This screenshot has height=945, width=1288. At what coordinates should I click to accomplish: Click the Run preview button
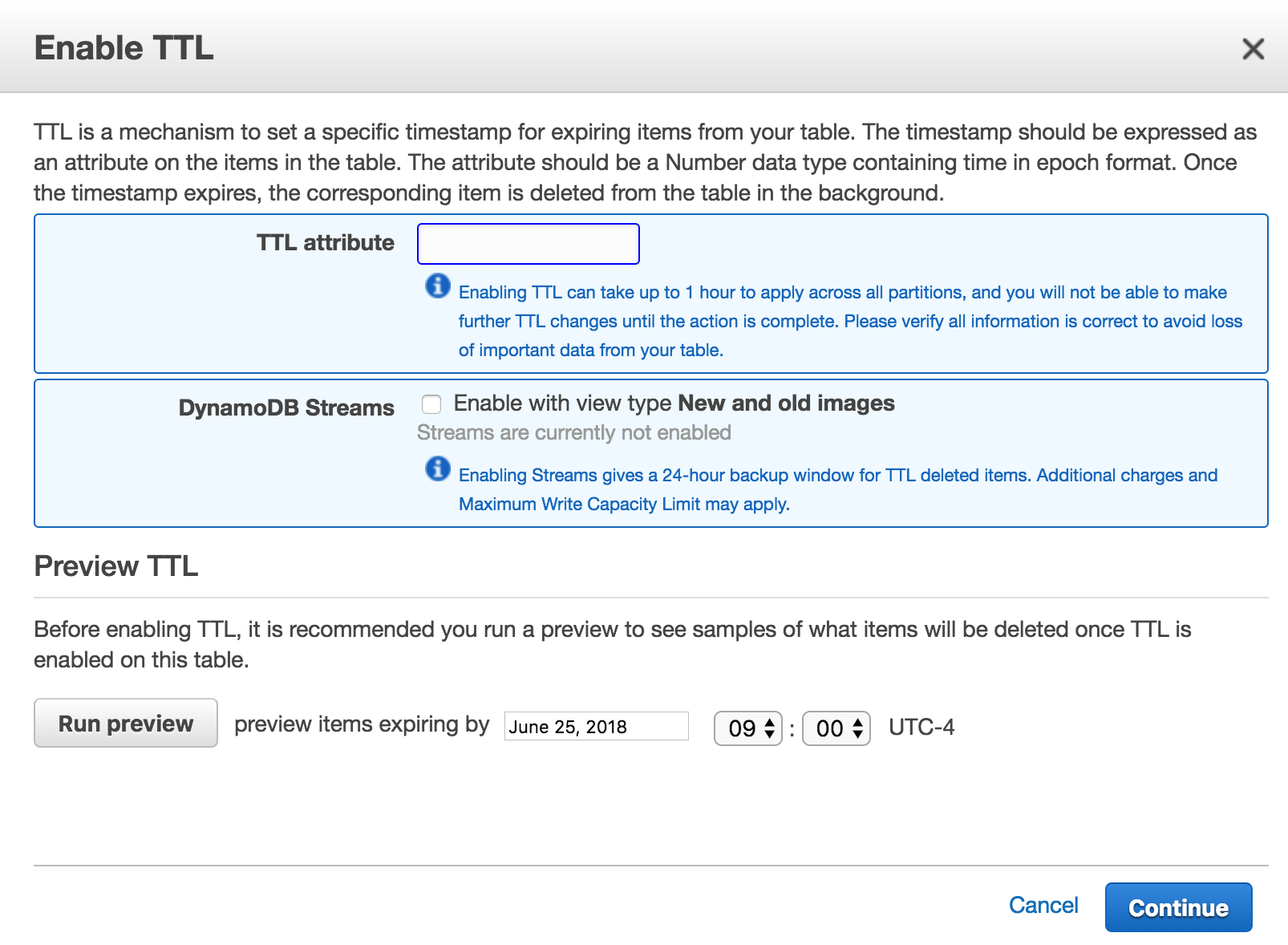(126, 723)
